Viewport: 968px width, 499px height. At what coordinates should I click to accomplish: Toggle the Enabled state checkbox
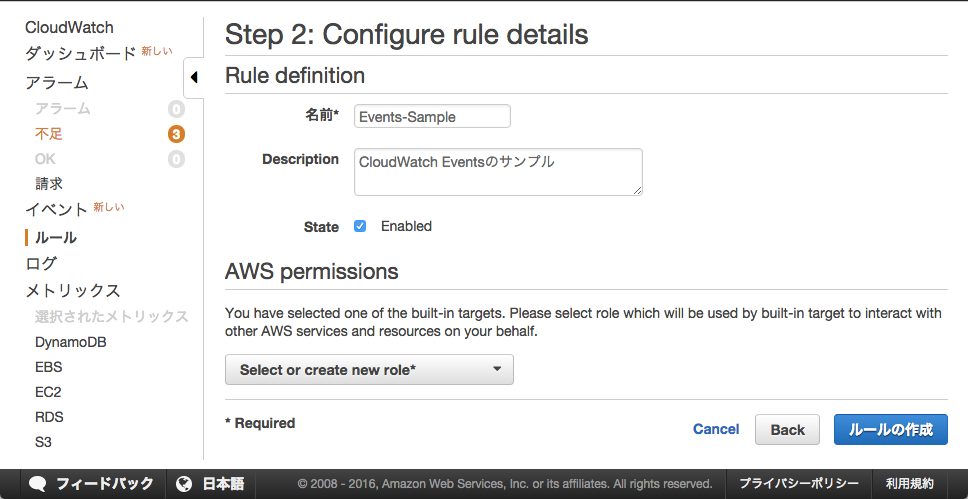coord(360,226)
